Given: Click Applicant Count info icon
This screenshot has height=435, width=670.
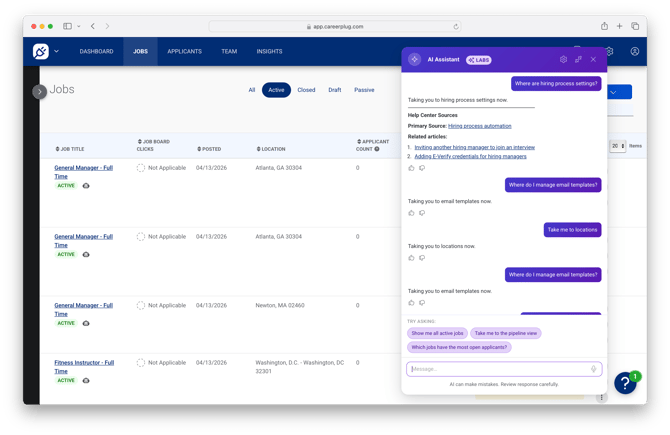Looking at the screenshot, I should pos(377,149).
